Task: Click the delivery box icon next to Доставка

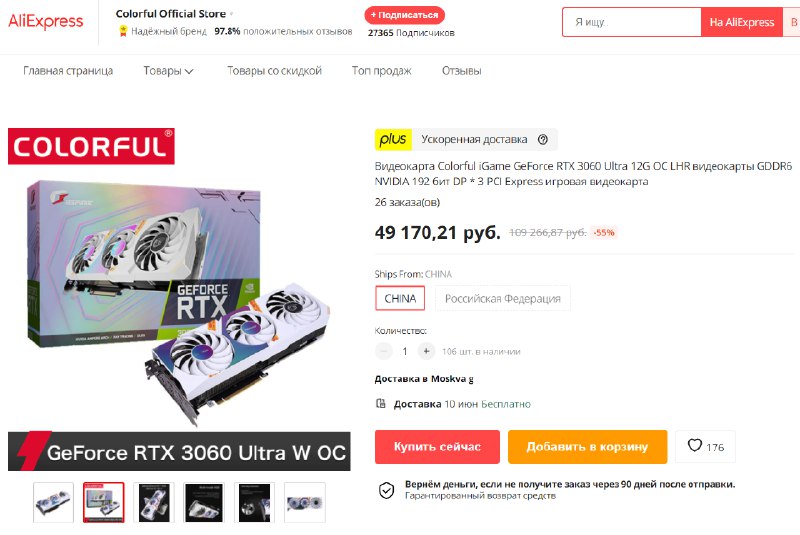Action: 381,404
